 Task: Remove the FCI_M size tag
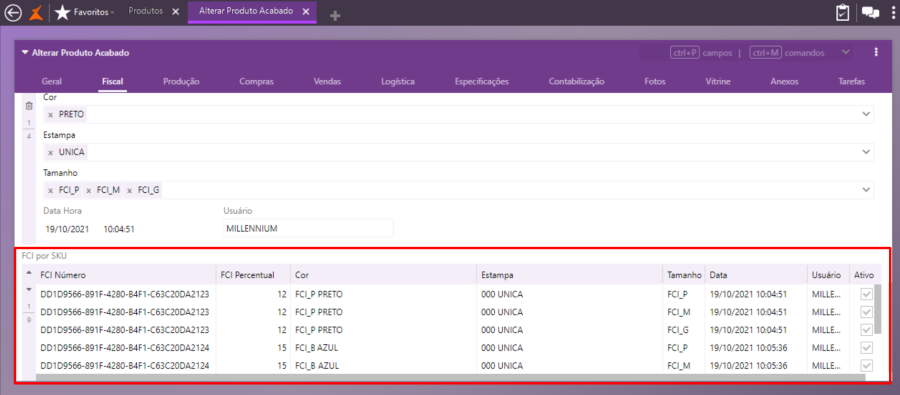[88, 191]
